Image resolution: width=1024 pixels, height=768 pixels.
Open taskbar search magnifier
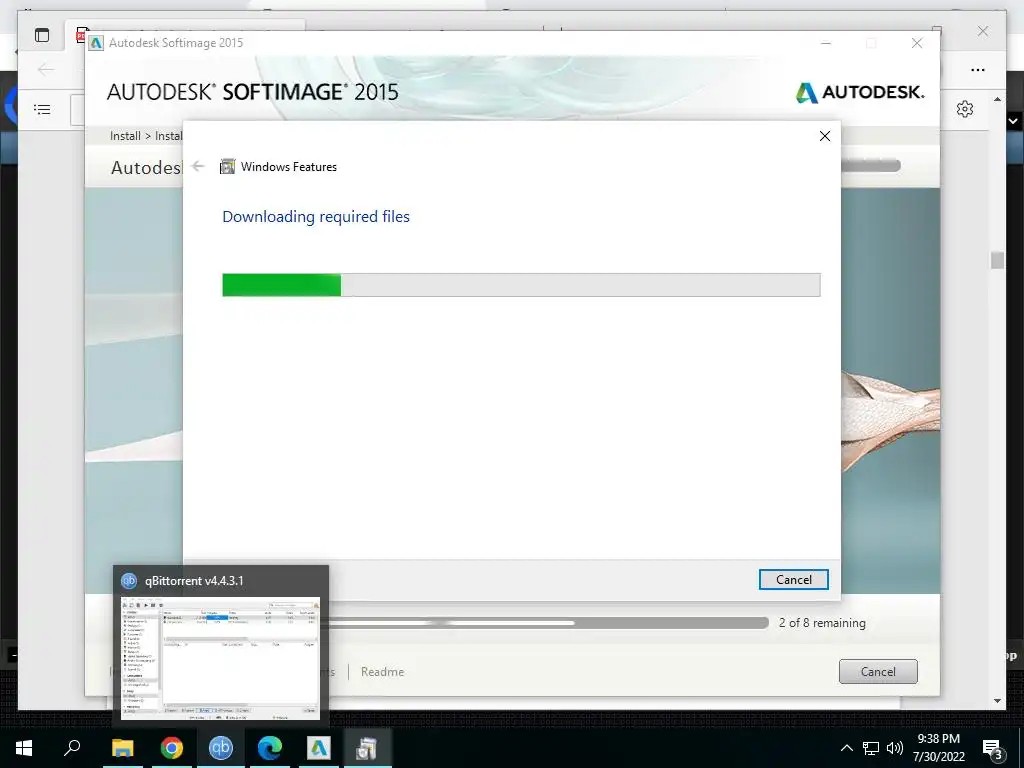point(72,748)
